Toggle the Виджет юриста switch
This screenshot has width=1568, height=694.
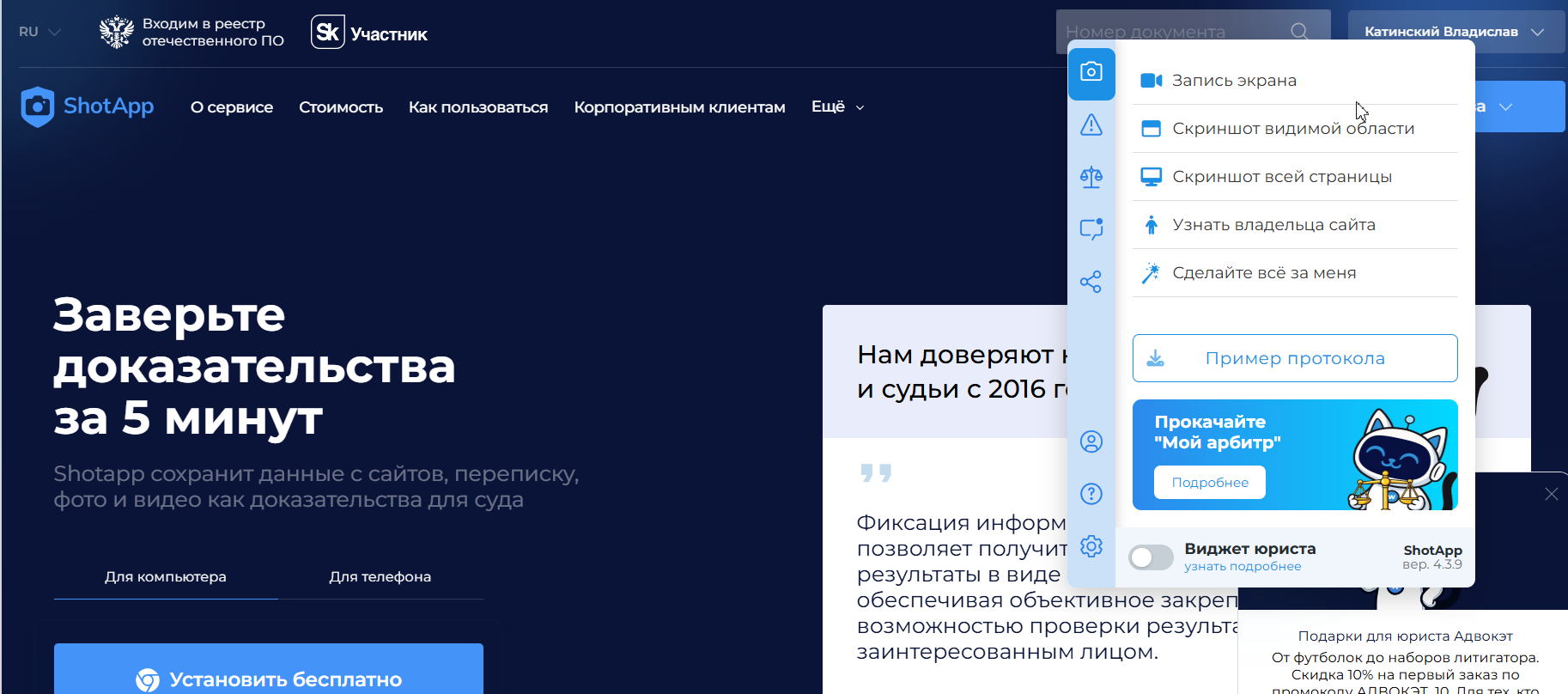point(1151,557)
